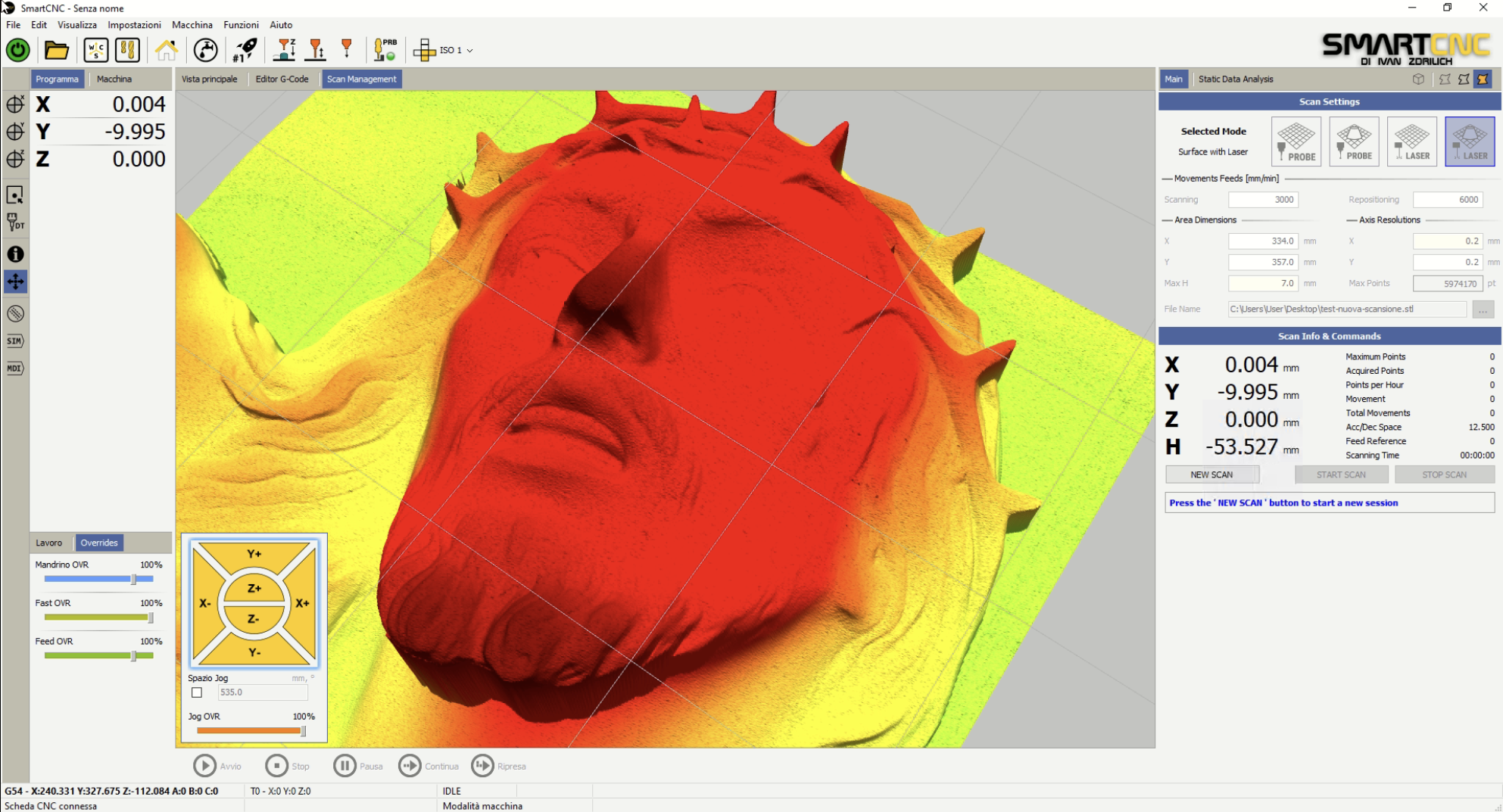
Task: Open the Funzioni menu
Action: (x=241, y=25)
